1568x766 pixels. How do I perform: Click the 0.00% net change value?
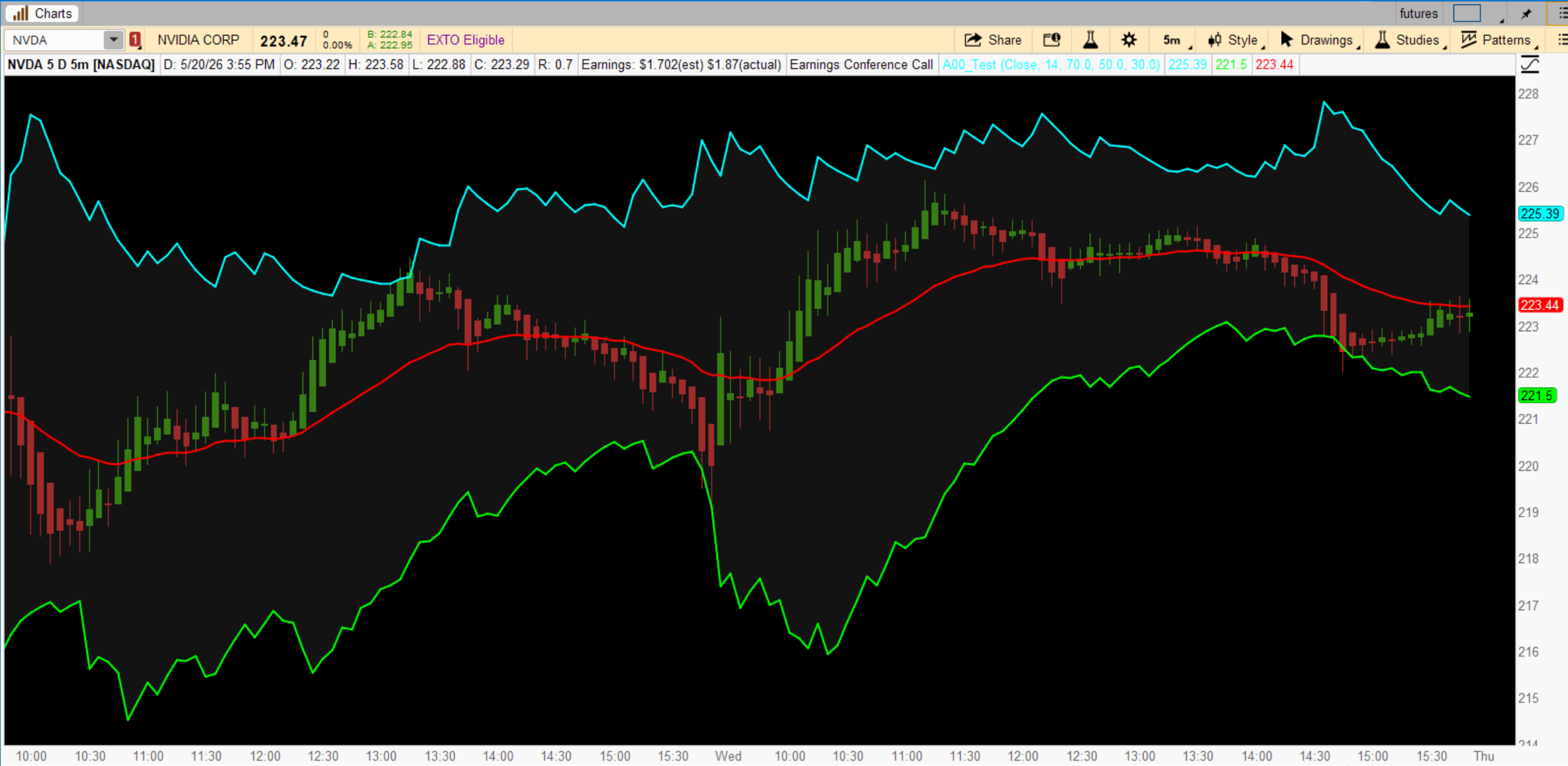(338, 45)
